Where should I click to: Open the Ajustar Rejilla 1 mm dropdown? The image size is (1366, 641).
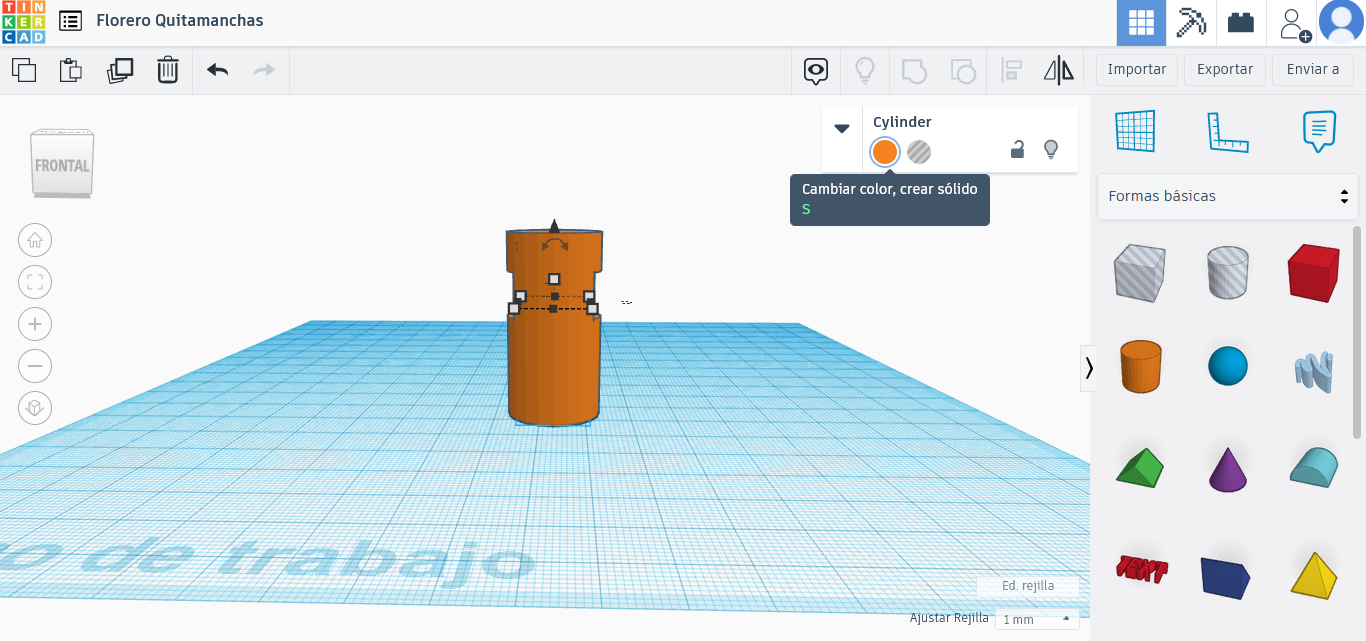point(1037,619)
